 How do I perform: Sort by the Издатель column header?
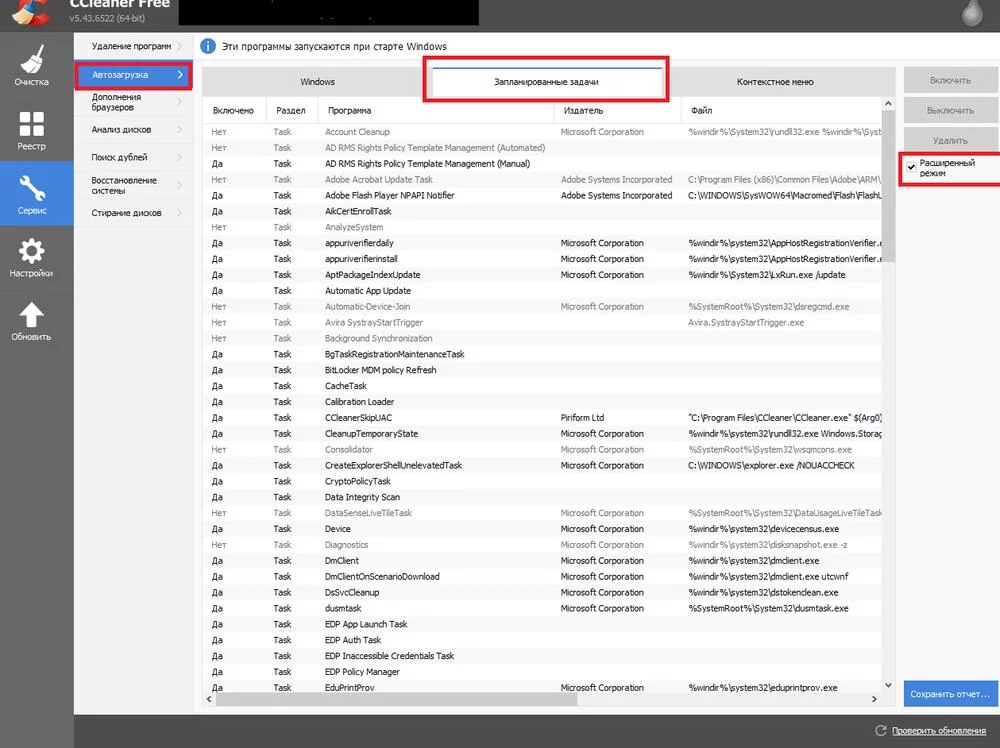[617, 110]
